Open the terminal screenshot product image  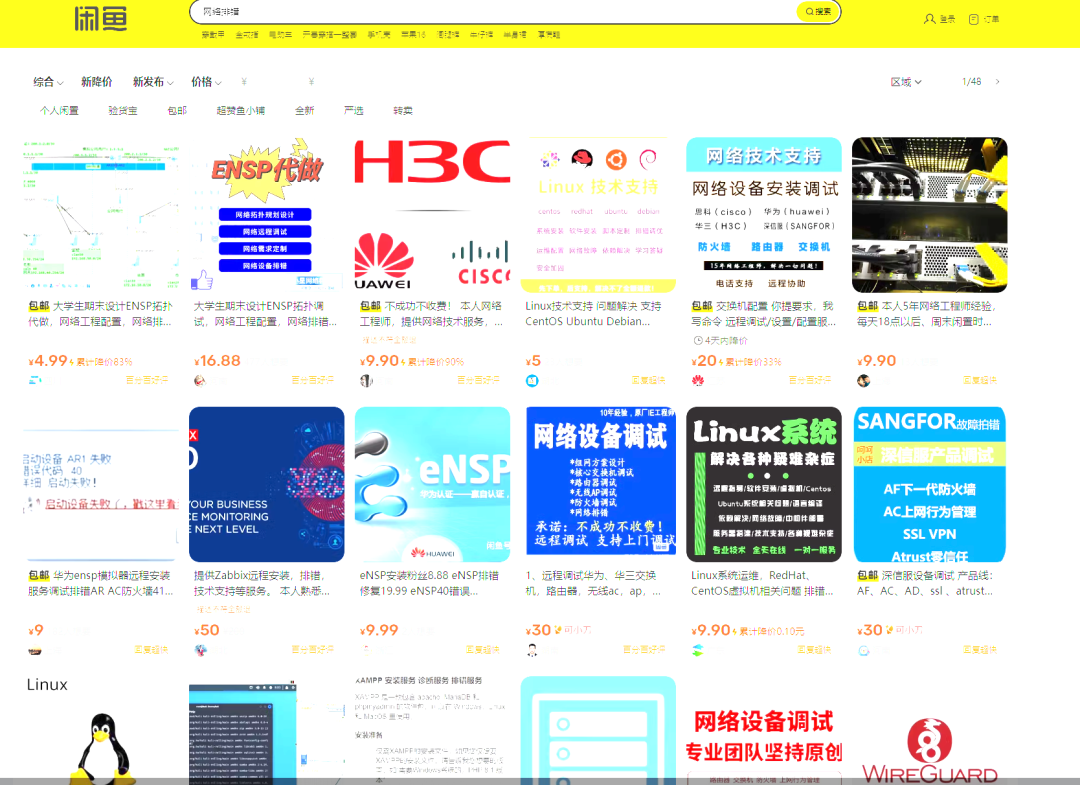click(x=267, y=731)
